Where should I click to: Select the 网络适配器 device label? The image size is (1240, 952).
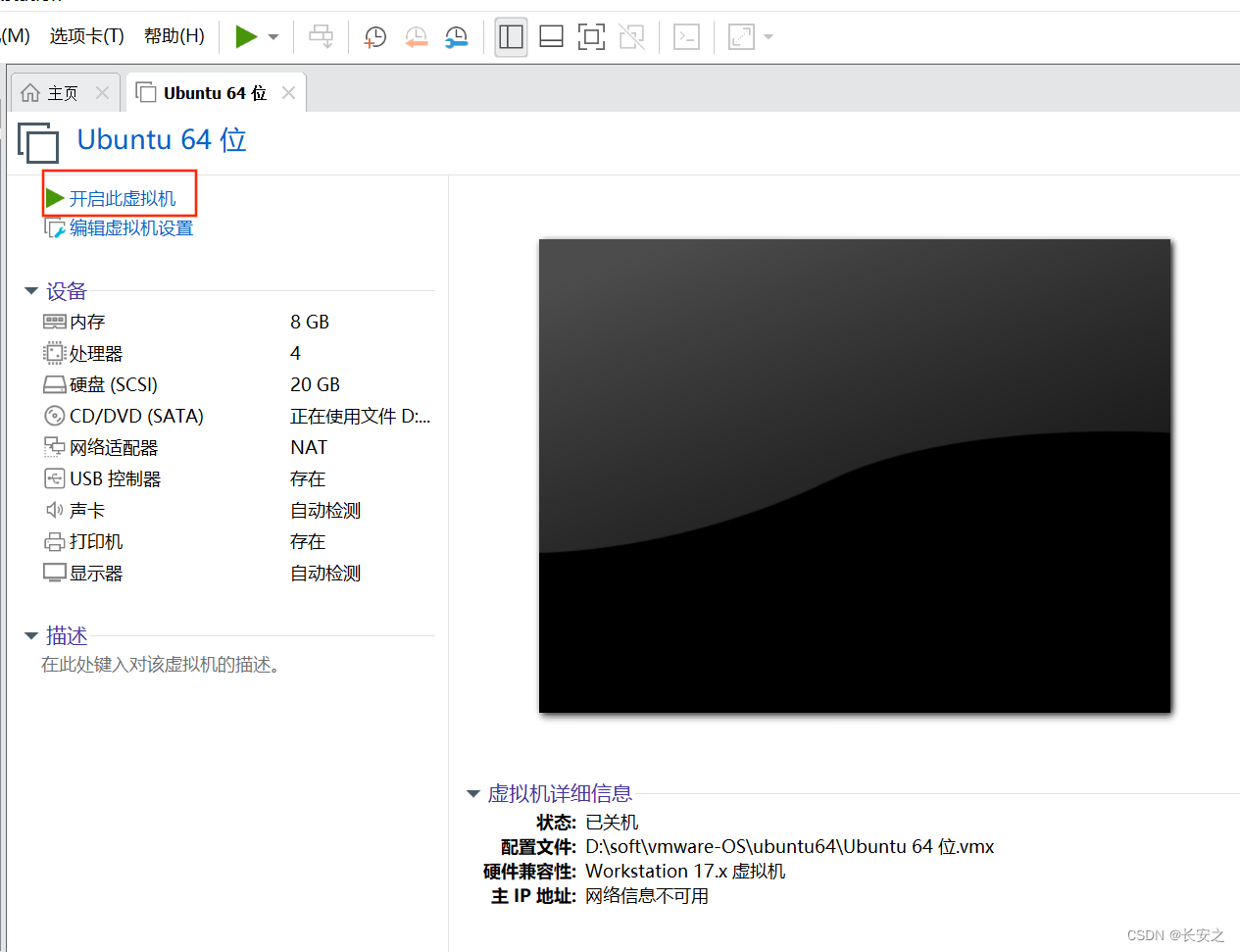114,447
